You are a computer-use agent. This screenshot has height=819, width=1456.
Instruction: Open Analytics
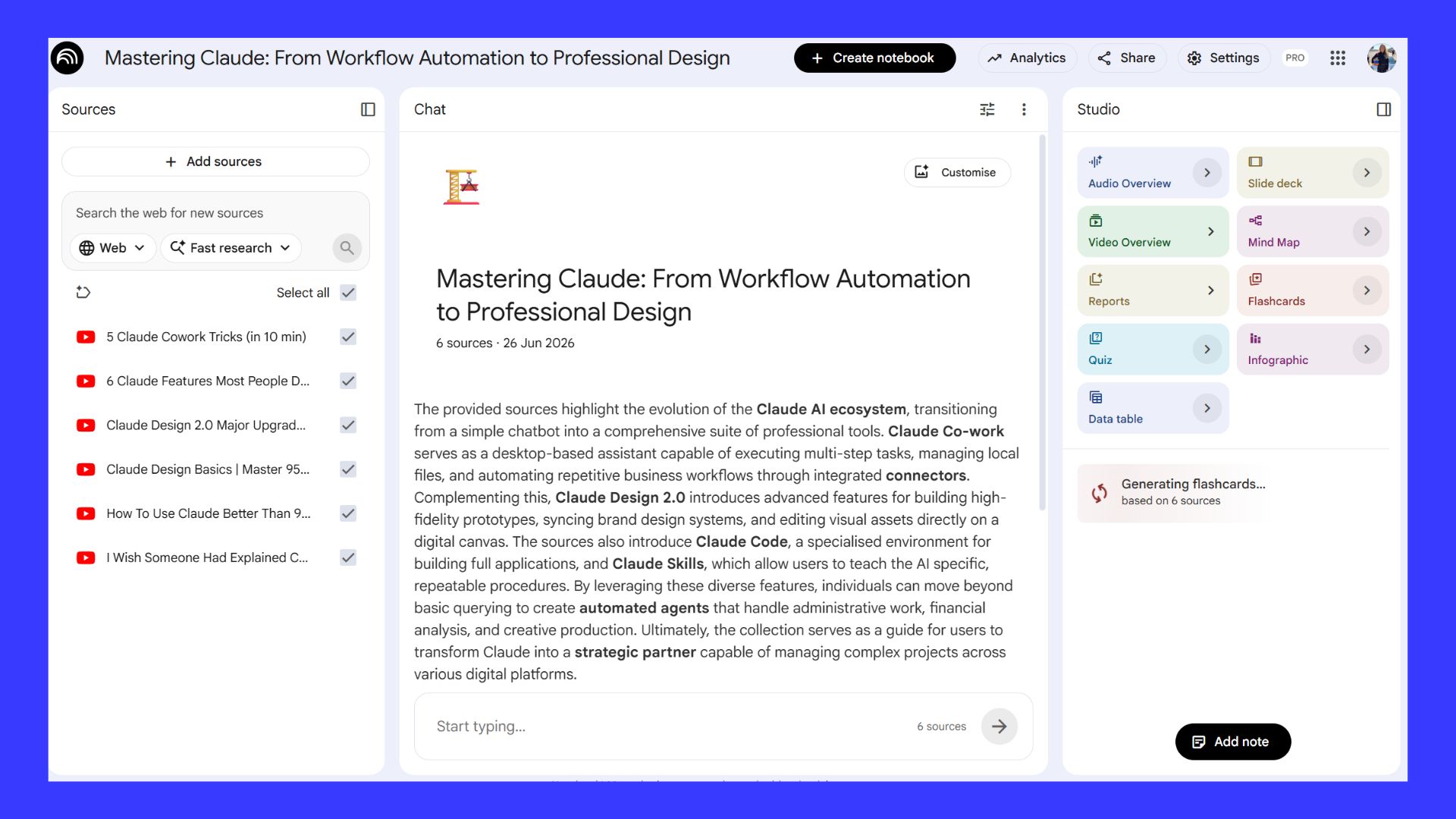pos(1027,58)
